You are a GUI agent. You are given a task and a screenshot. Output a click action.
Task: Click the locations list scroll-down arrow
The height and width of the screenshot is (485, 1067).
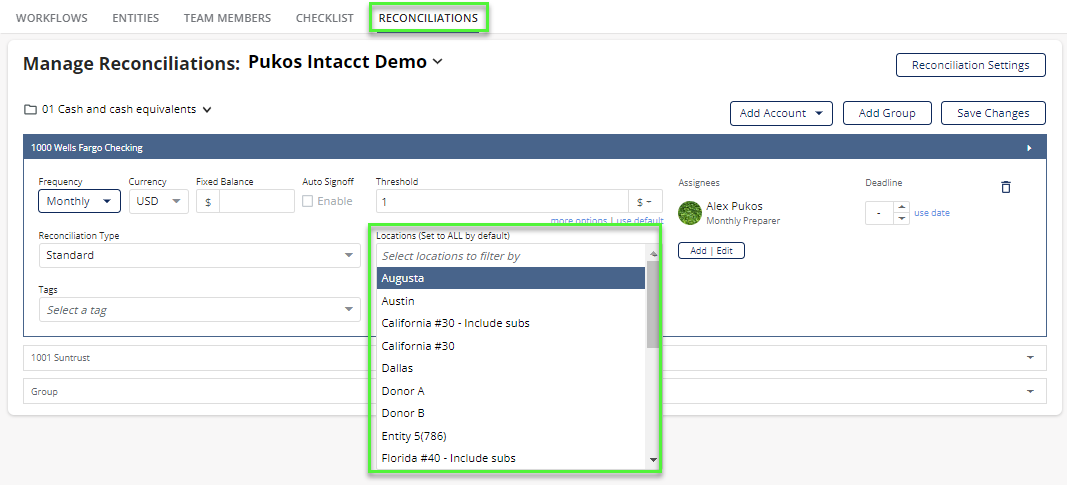pos(653,461)
